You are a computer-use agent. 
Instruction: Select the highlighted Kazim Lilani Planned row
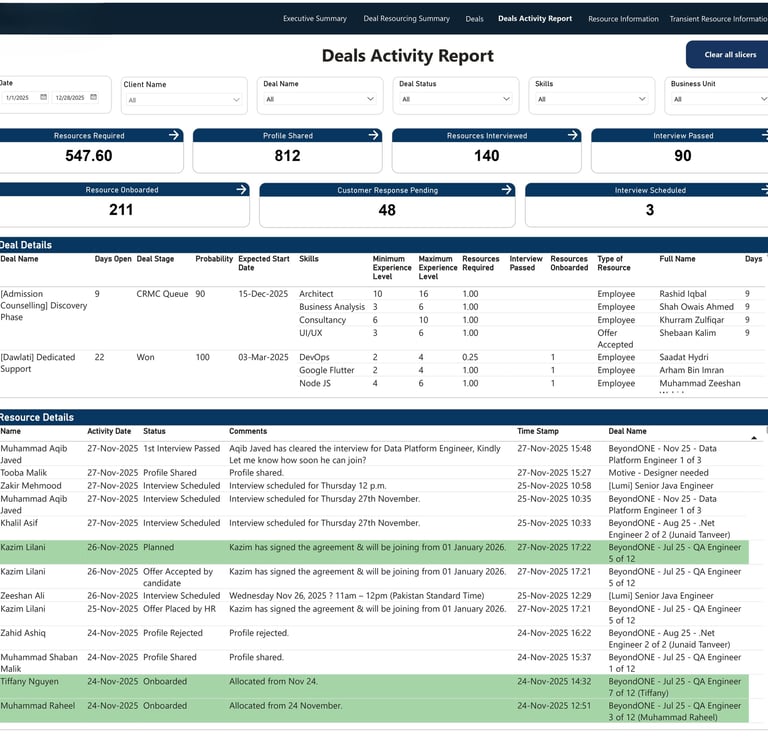pos(374,553)
